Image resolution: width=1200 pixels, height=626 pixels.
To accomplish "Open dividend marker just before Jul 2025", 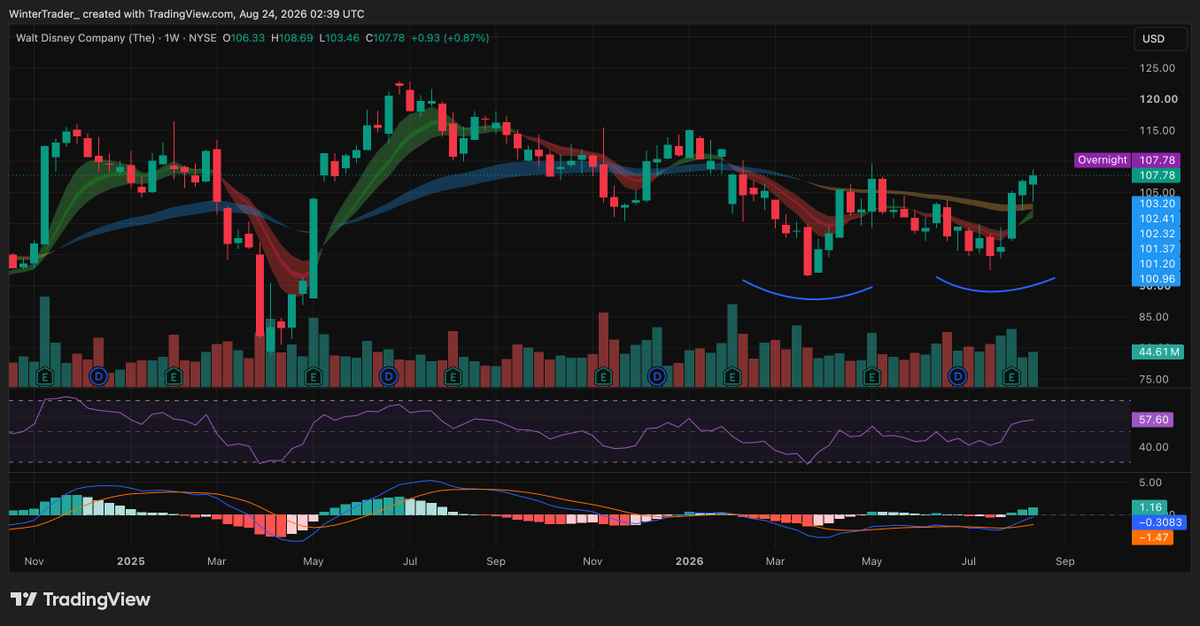I will coord(389,376).
